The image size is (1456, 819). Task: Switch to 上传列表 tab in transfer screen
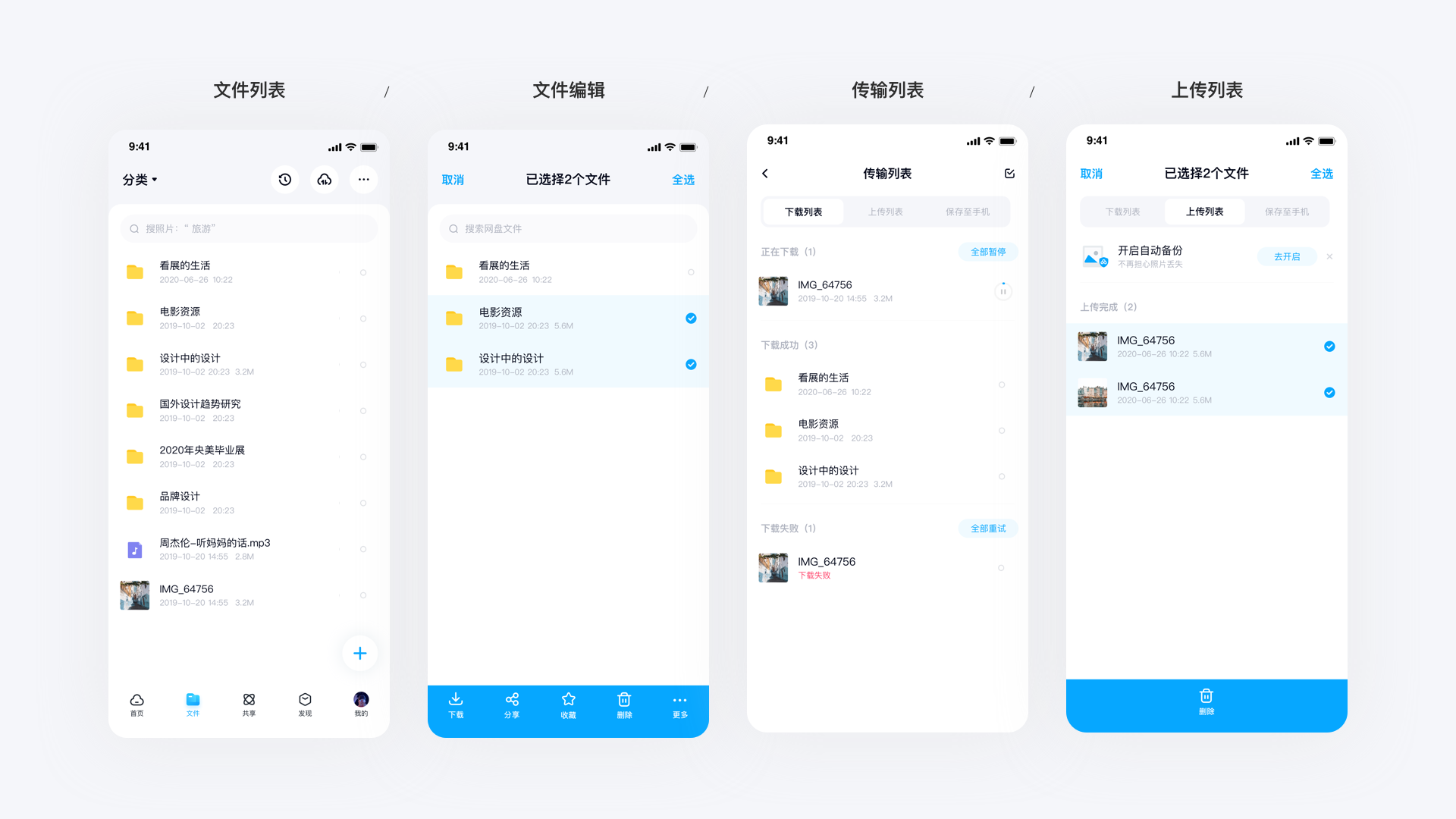point(886,211)
